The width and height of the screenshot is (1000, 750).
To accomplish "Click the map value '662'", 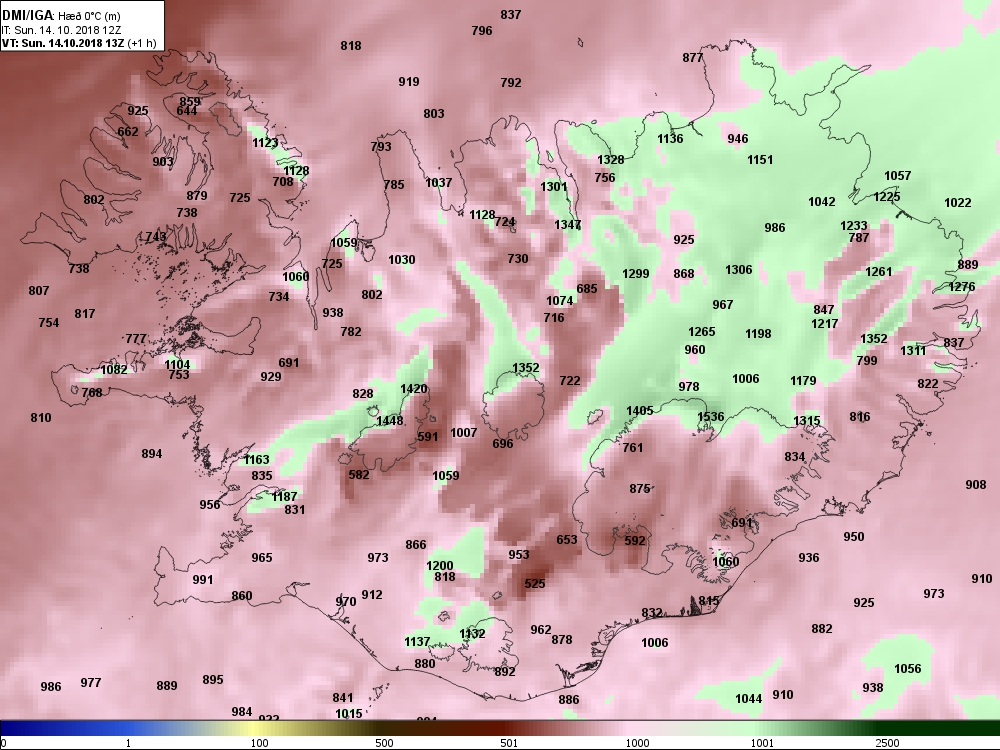I will tap(128, 131).
